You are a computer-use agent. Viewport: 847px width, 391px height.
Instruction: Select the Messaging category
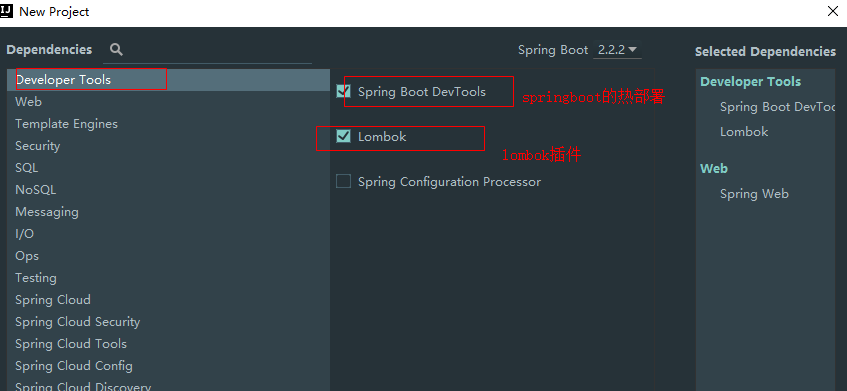168,212
